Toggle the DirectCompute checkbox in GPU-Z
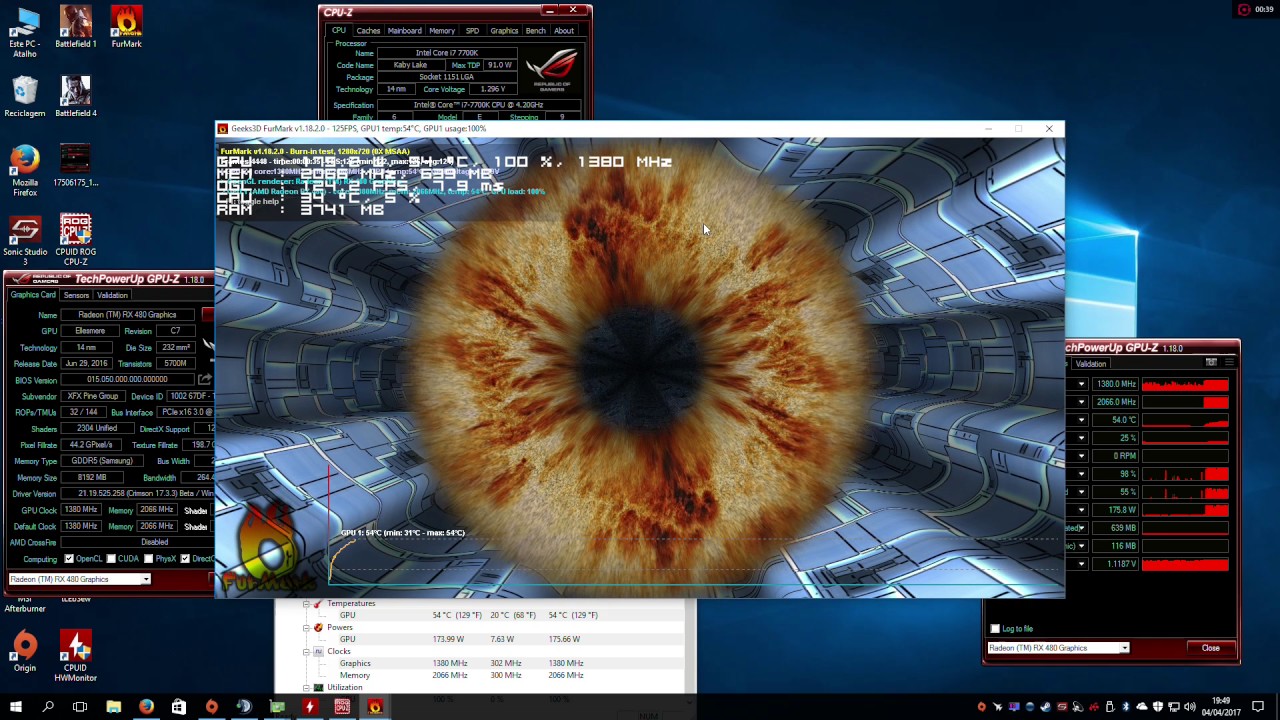Screen dimensions: 1280x720 (x=185, y=559)
